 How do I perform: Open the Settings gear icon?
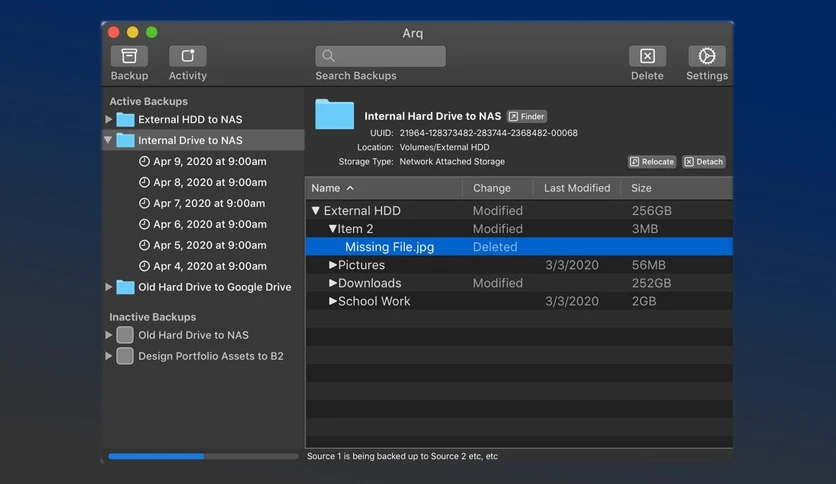pyautogui.click(x=707, y=56)
